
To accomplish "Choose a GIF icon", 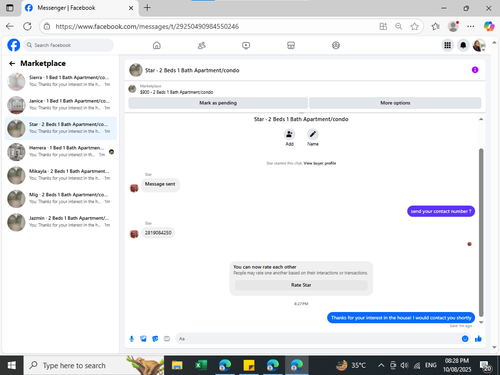I will pos(167,339).
